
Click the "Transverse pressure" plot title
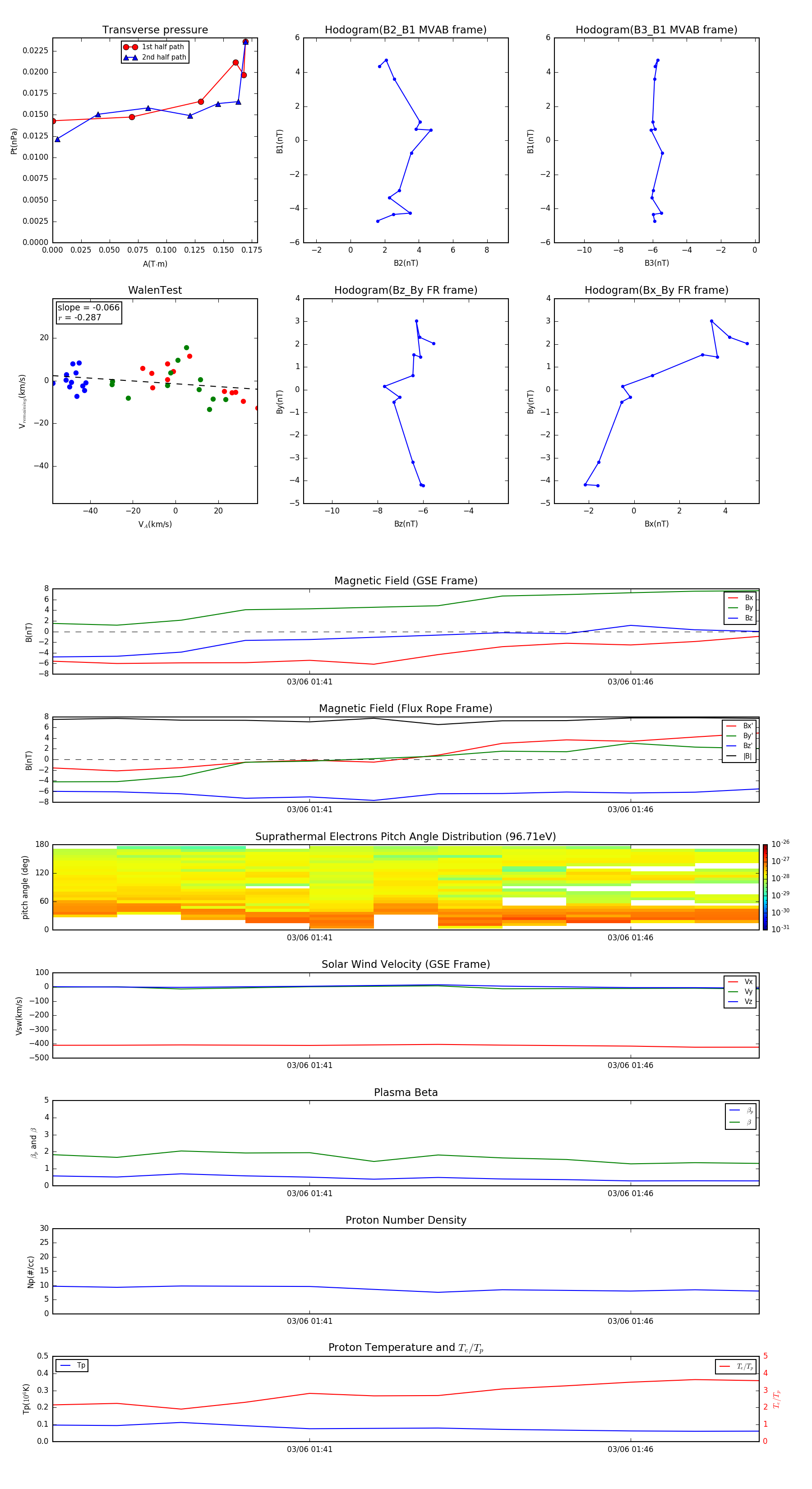(155, 30)
